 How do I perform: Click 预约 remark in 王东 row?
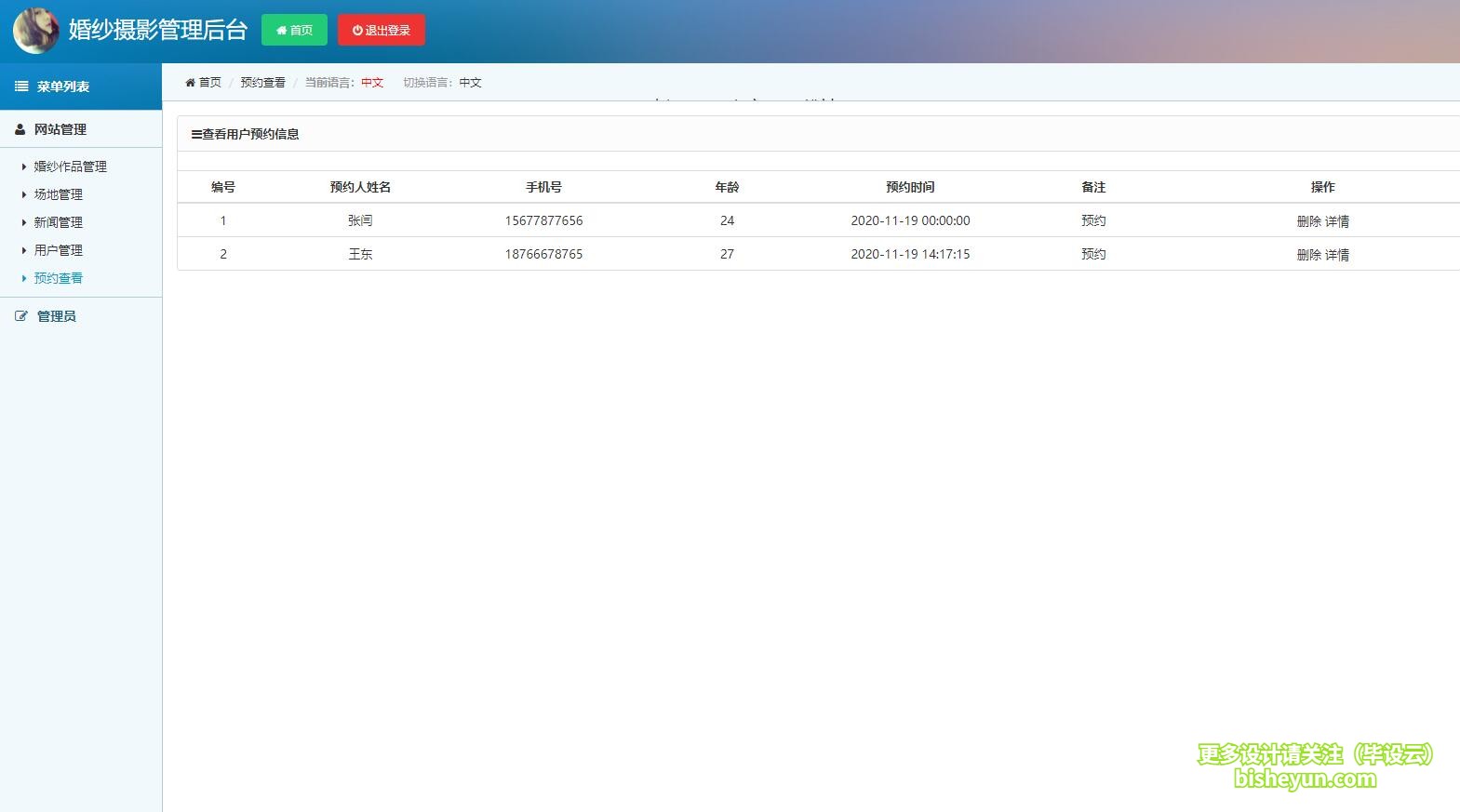(x=1093, y=254)
